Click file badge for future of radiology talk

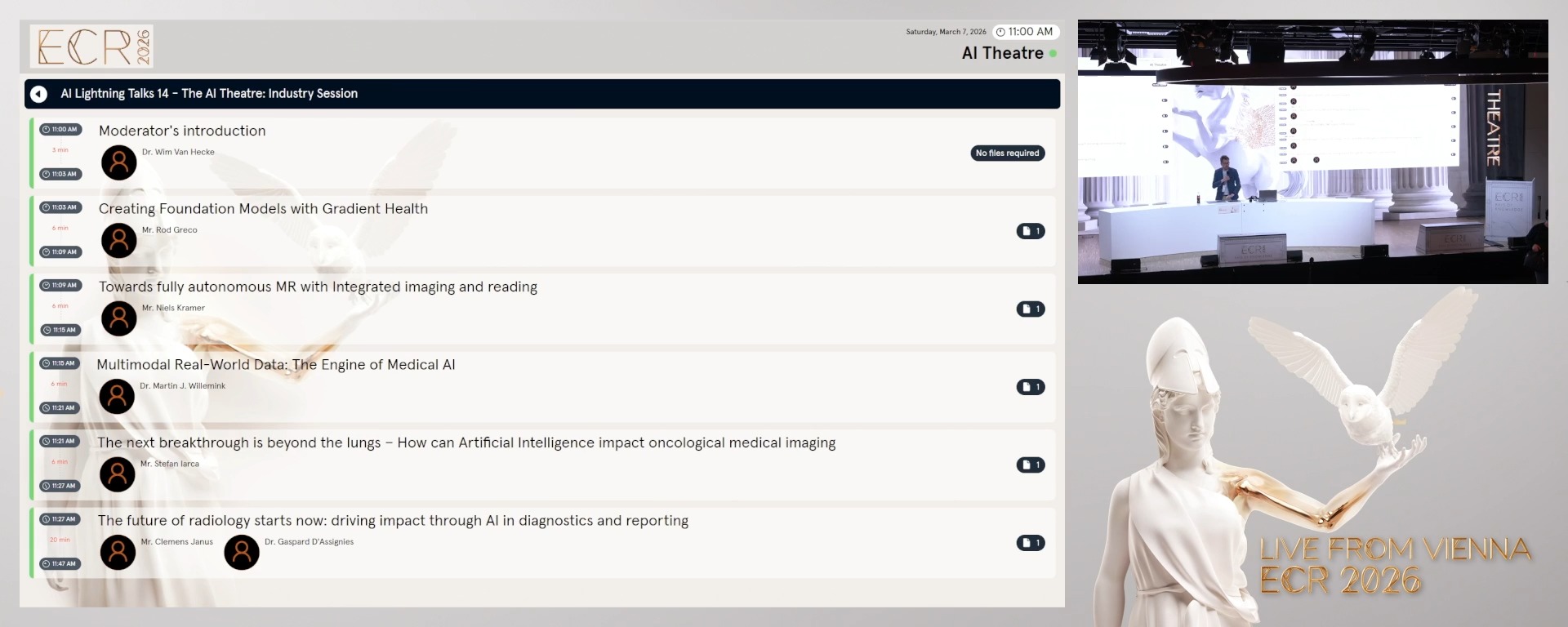click(x=1030, y=543)
